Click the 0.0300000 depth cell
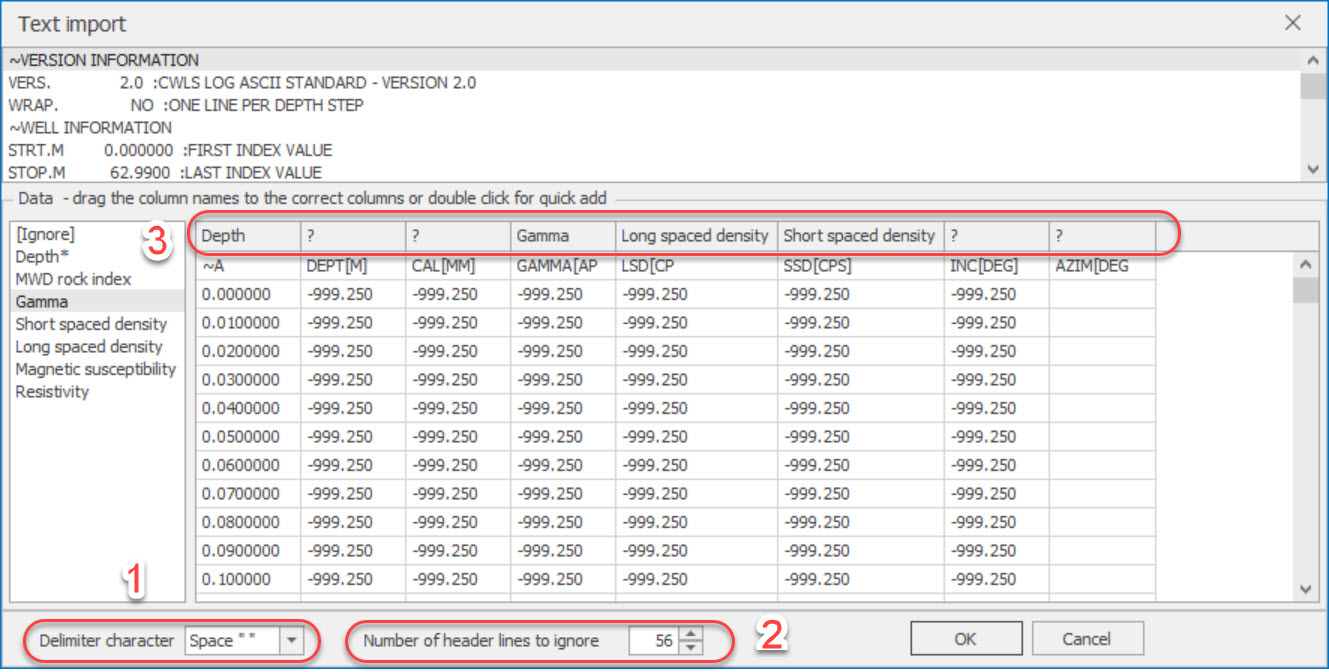Image resolution: width=1329 pixels, height=672 pixels. point(248,380)
